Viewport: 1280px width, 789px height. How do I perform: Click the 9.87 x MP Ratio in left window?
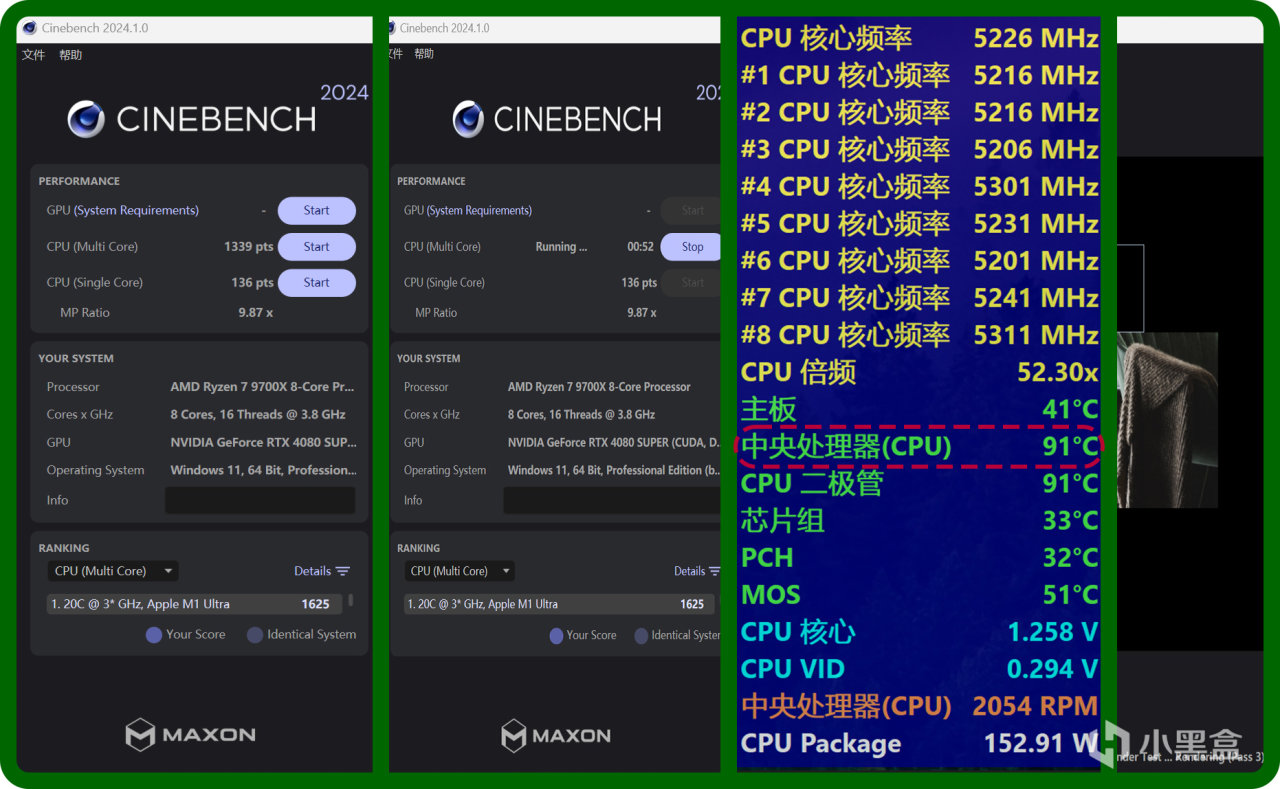(x=255, y=312)
